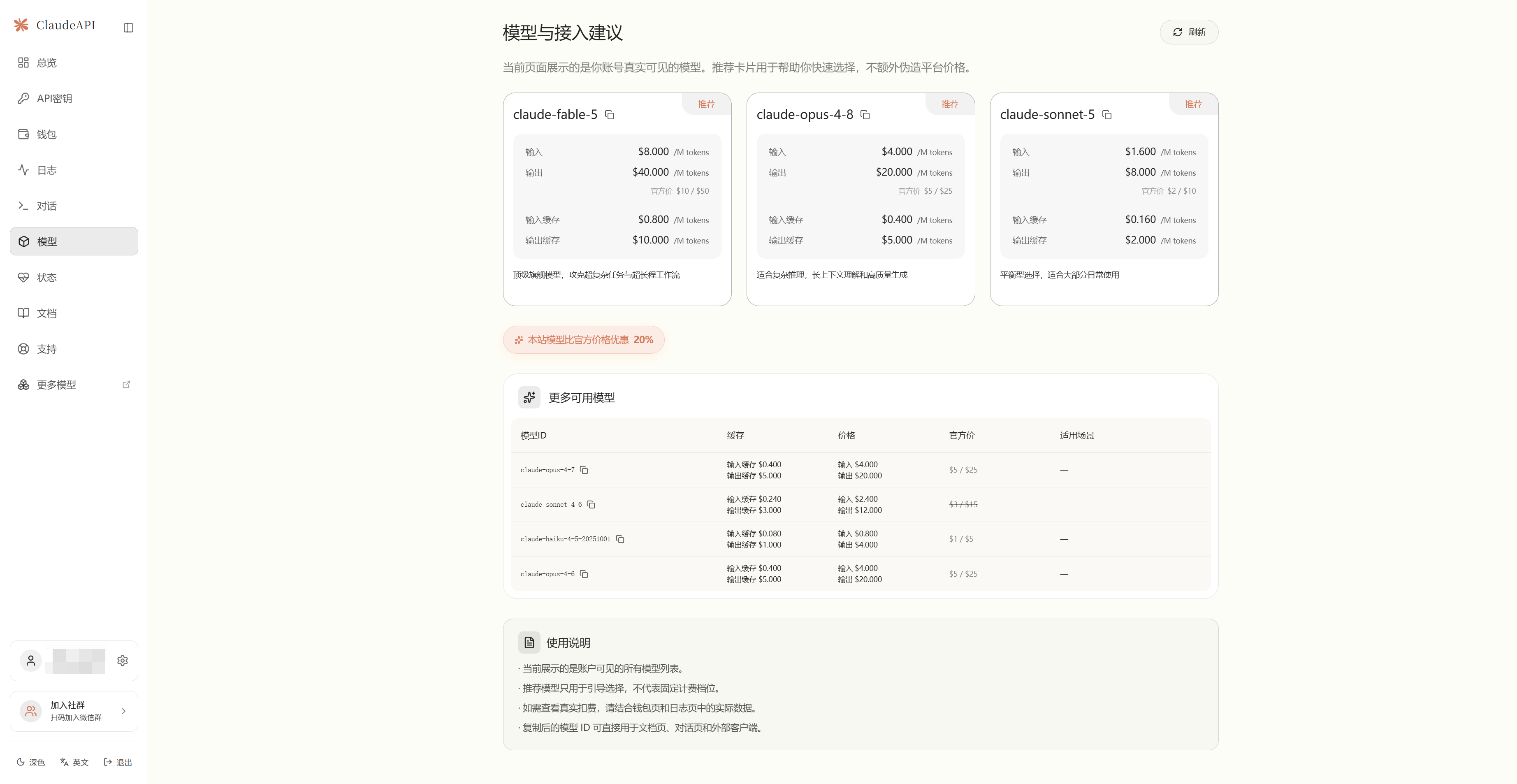1517x784 pixels.
Task: Click the 输入 $2.400 price for claude-sonnet-4-6
Action: pyautogui.click(x=858, y=499)
